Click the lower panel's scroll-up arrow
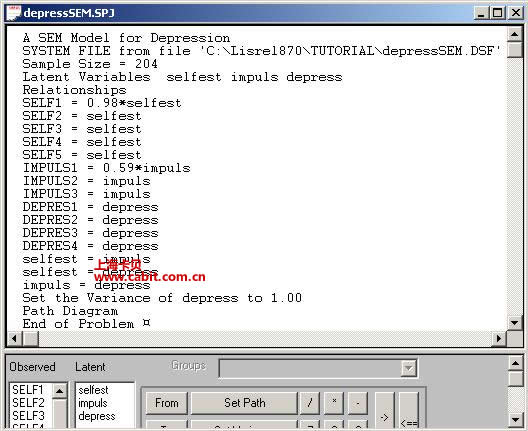The image size is (528, 431). [515, 363]
